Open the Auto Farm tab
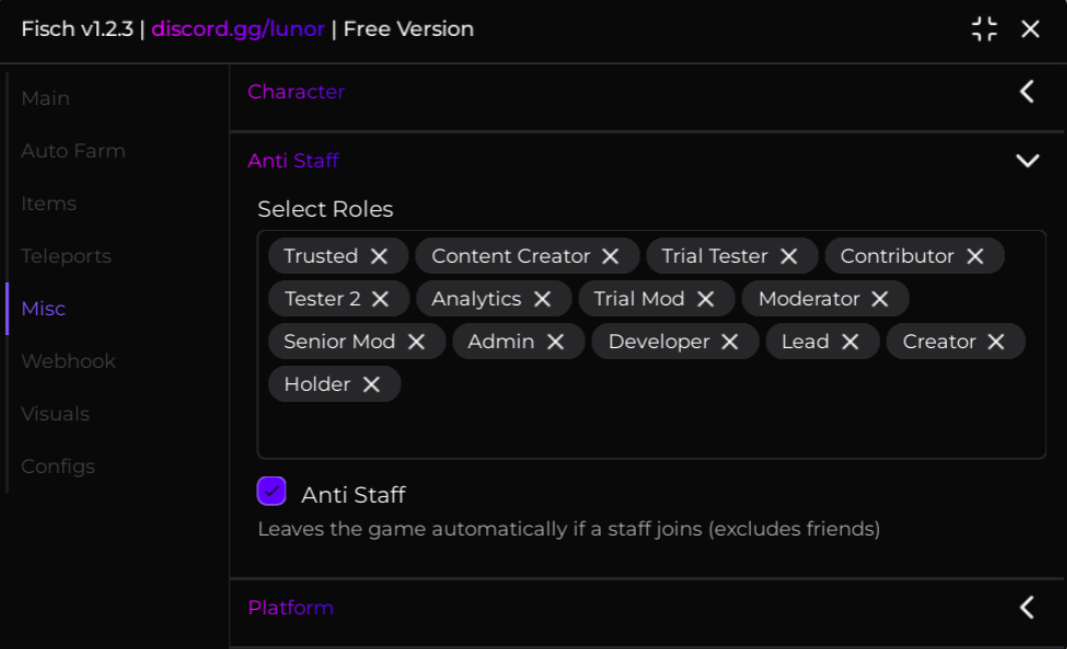Image resolution: width=1067 pixels, height=649 pixels. tap(73, 150)
